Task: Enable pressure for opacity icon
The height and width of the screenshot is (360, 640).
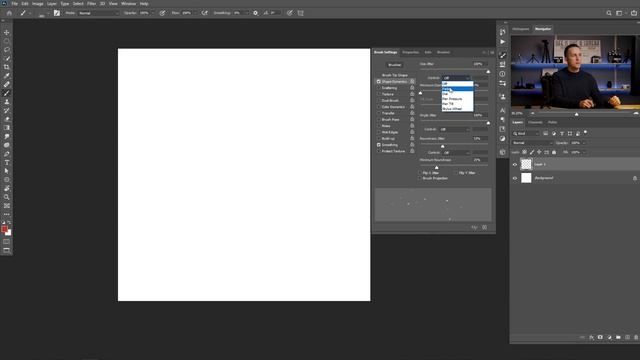Action: pos(162,13)
